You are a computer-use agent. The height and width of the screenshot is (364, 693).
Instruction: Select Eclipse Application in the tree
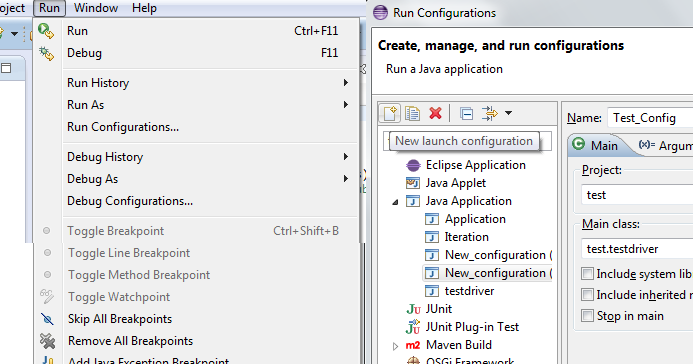coord(476,165)
